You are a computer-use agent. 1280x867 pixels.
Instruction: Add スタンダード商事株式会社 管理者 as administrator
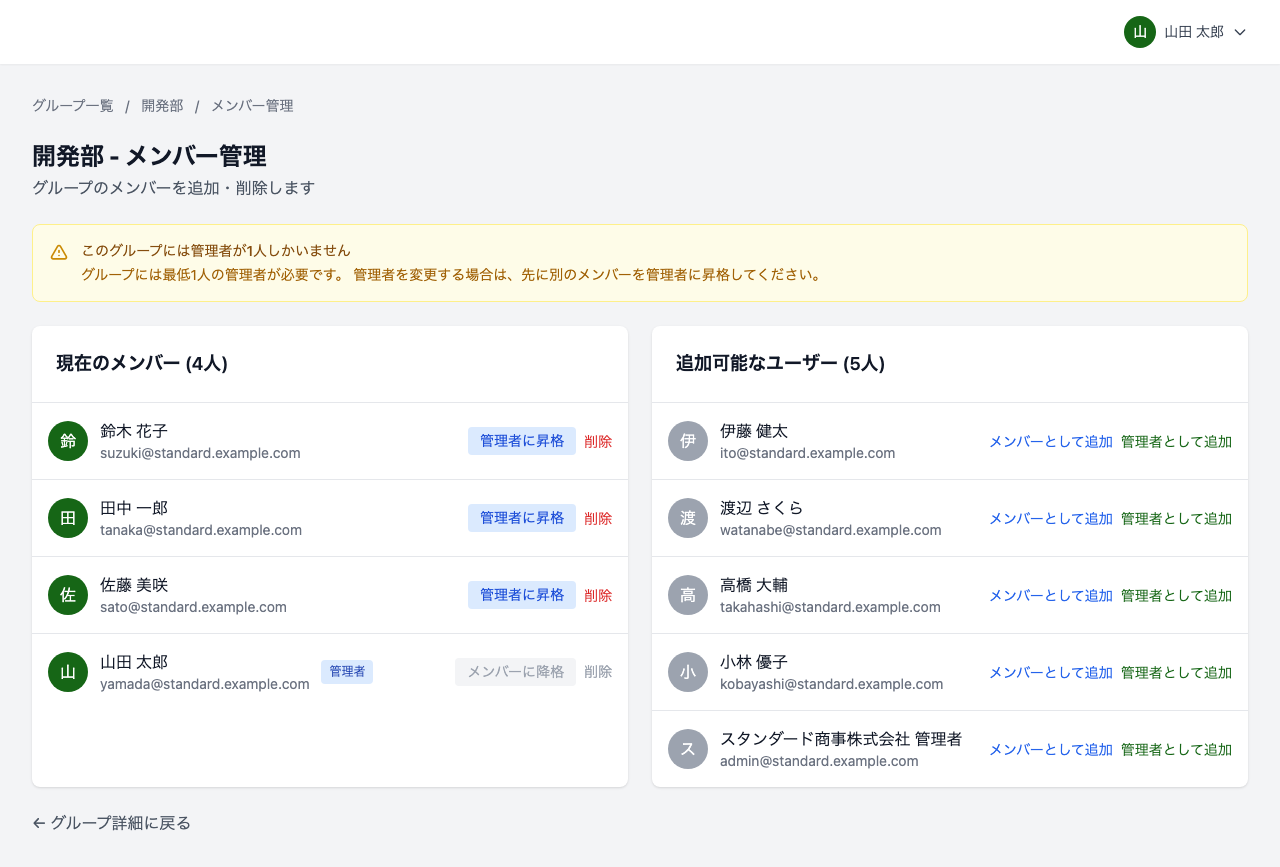pos(1176,749)
